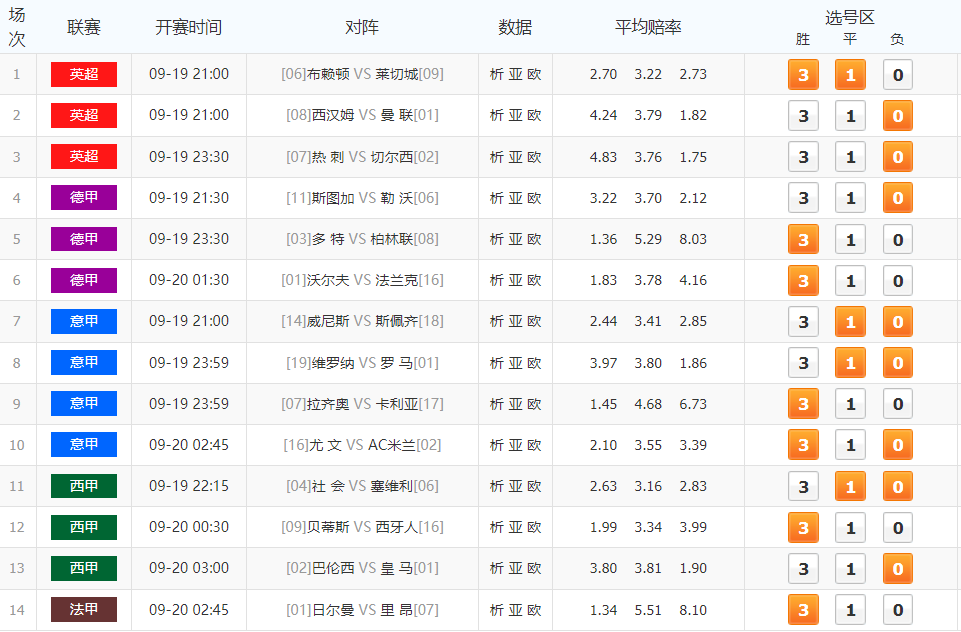Click matchup text 热刺 VS 切尔西
Image resolution: width=961 pixels, height=632 pixels.
[362, 157]
